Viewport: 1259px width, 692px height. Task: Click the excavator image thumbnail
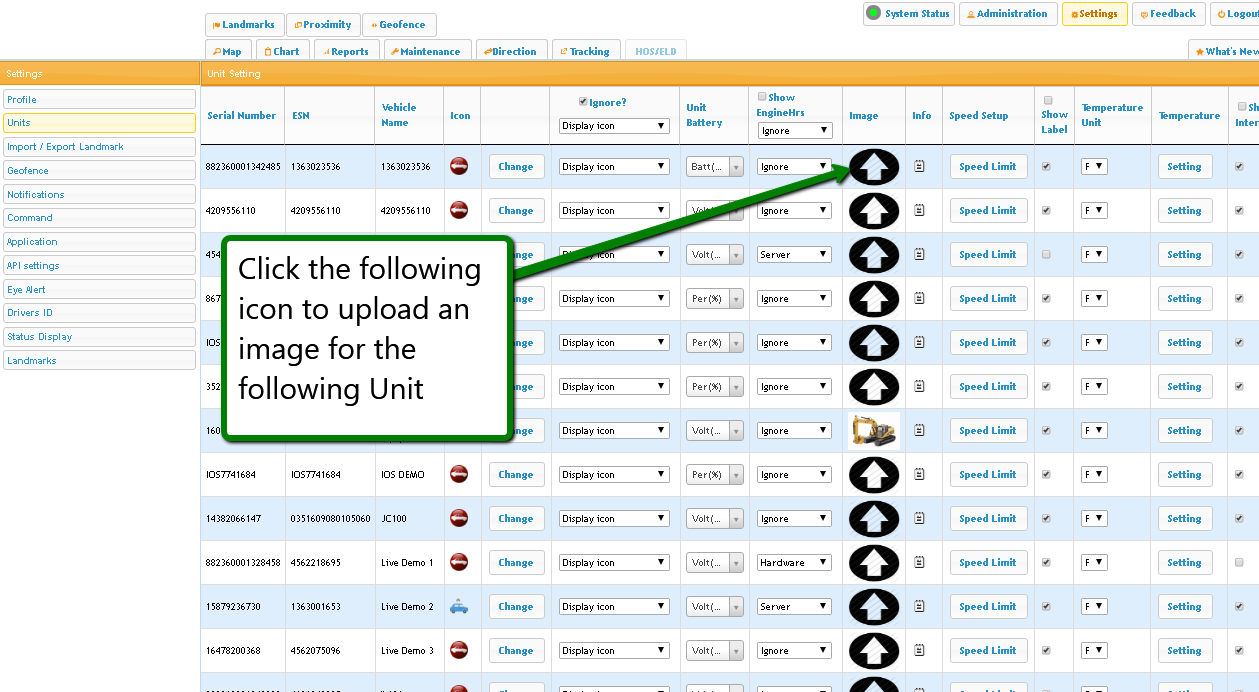(873, 431)
